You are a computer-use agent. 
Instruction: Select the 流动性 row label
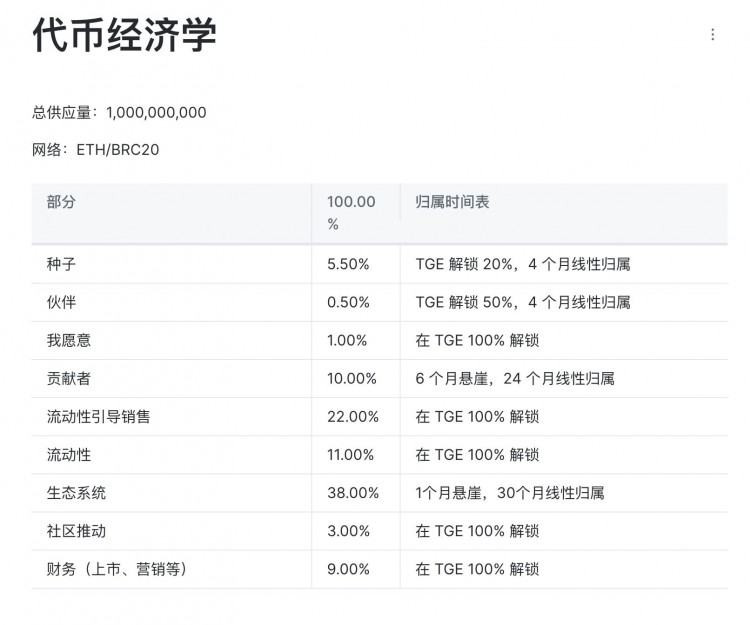[x=69, y=455]
